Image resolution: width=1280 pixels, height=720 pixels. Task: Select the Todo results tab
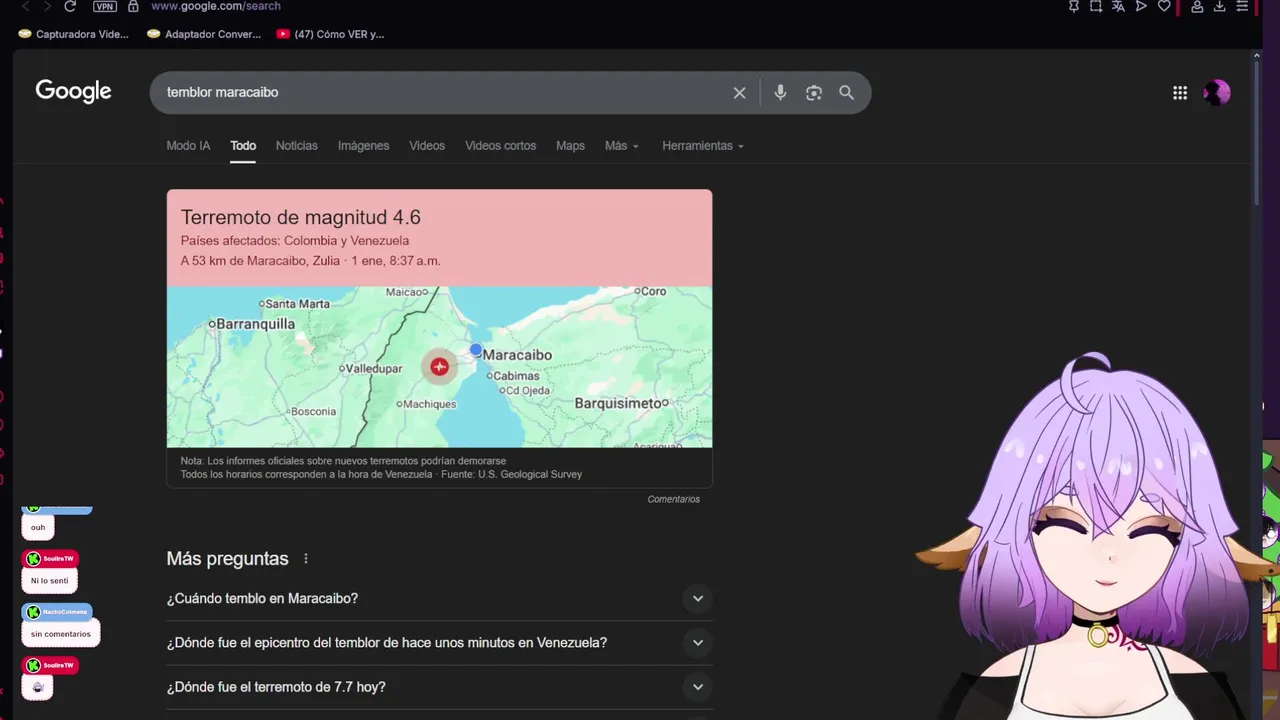click(x=243, y=146)
